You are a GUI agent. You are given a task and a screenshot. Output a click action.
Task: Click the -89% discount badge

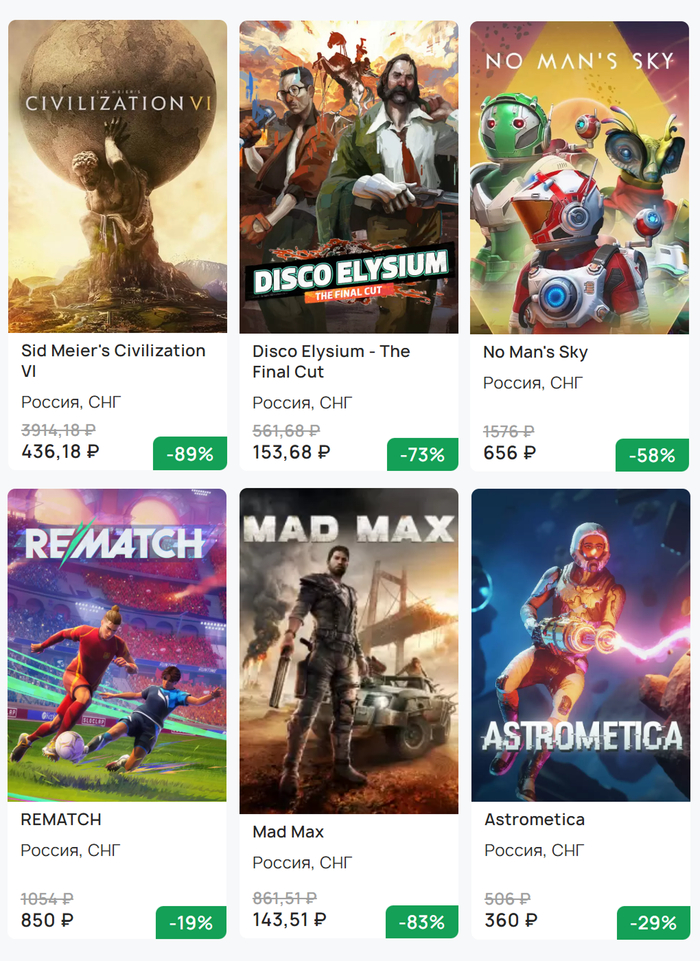click(190, 454)
